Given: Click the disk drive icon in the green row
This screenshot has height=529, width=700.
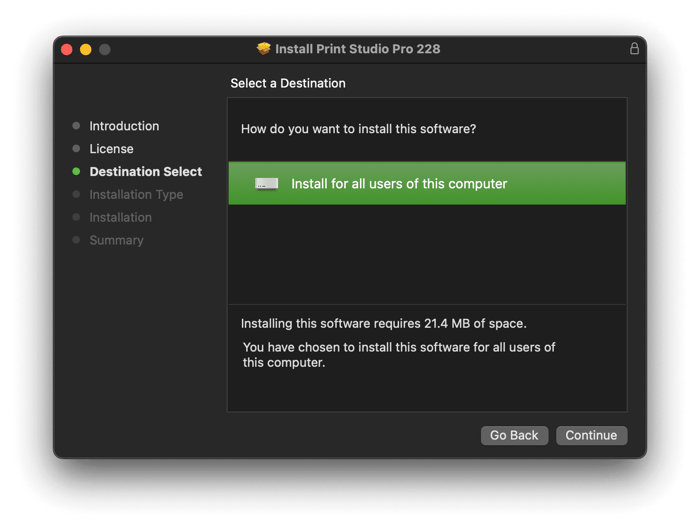Looking at the screenshot, I should coord(267,183).
